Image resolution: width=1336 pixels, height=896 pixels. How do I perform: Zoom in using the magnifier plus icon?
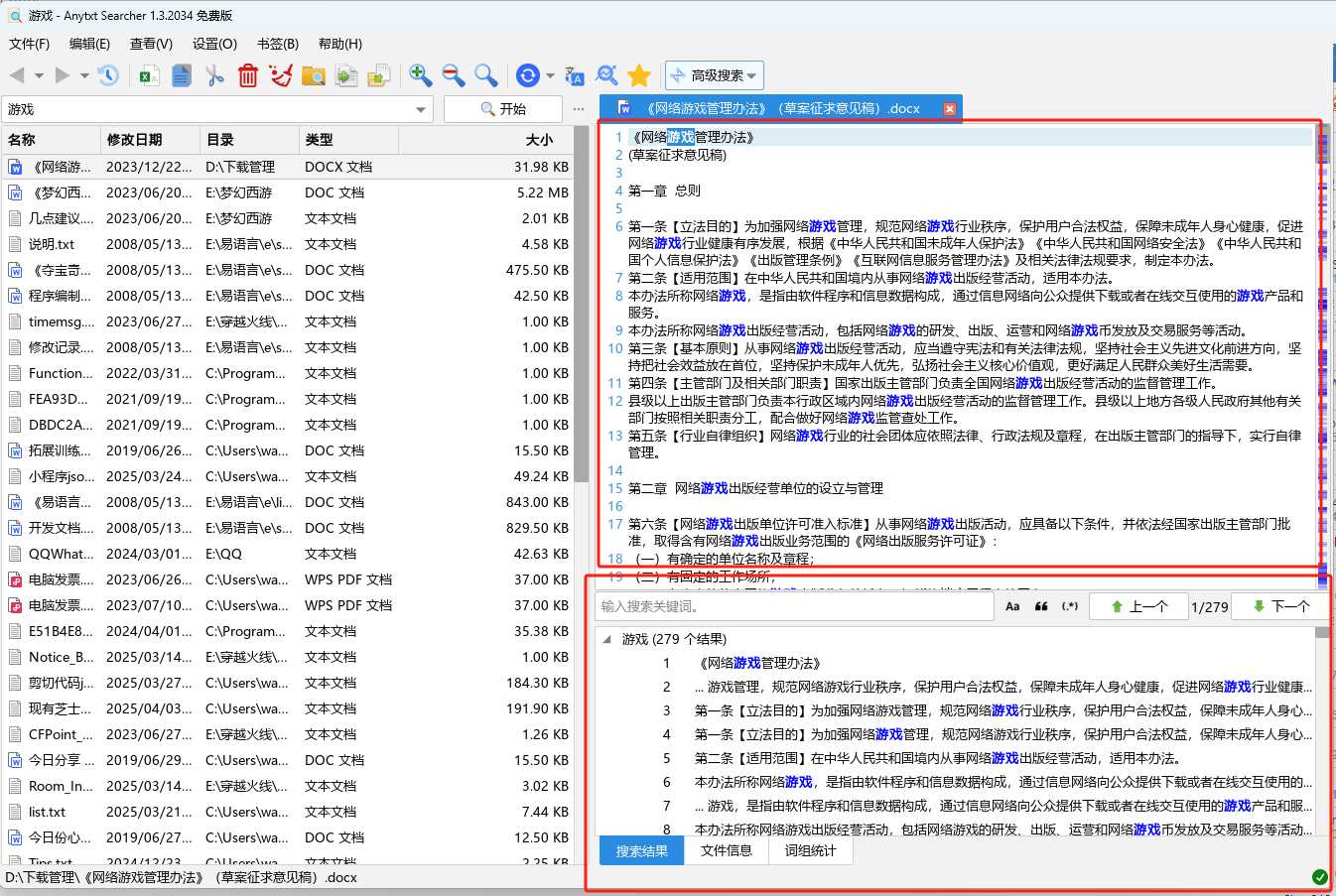[418, 74]
